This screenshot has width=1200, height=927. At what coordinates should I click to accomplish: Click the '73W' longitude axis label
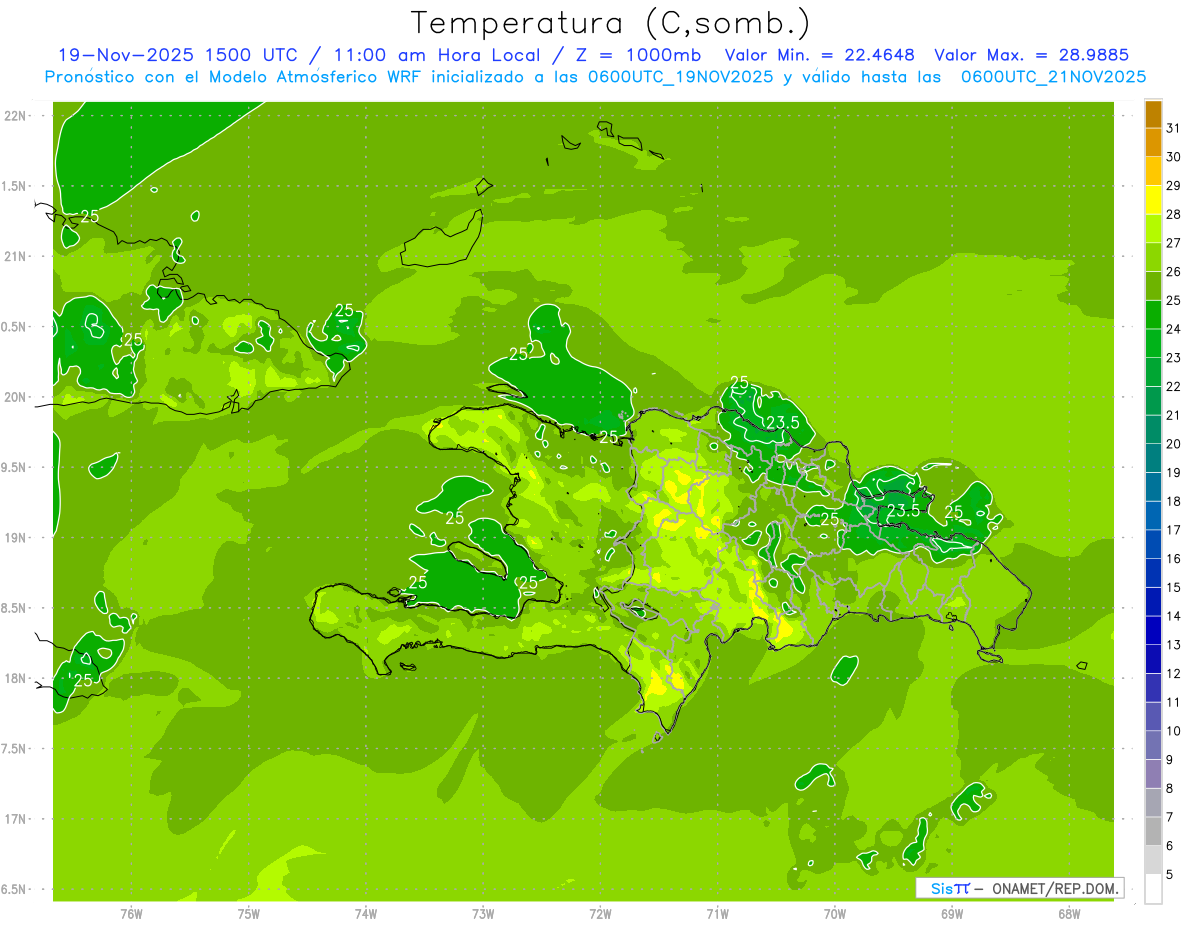pos(483,913)
